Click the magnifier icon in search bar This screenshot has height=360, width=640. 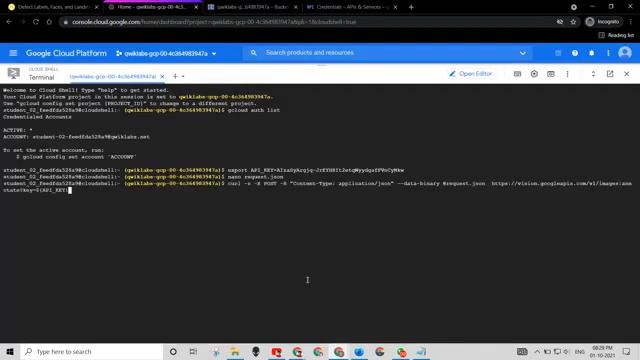(x=253, y=53)
